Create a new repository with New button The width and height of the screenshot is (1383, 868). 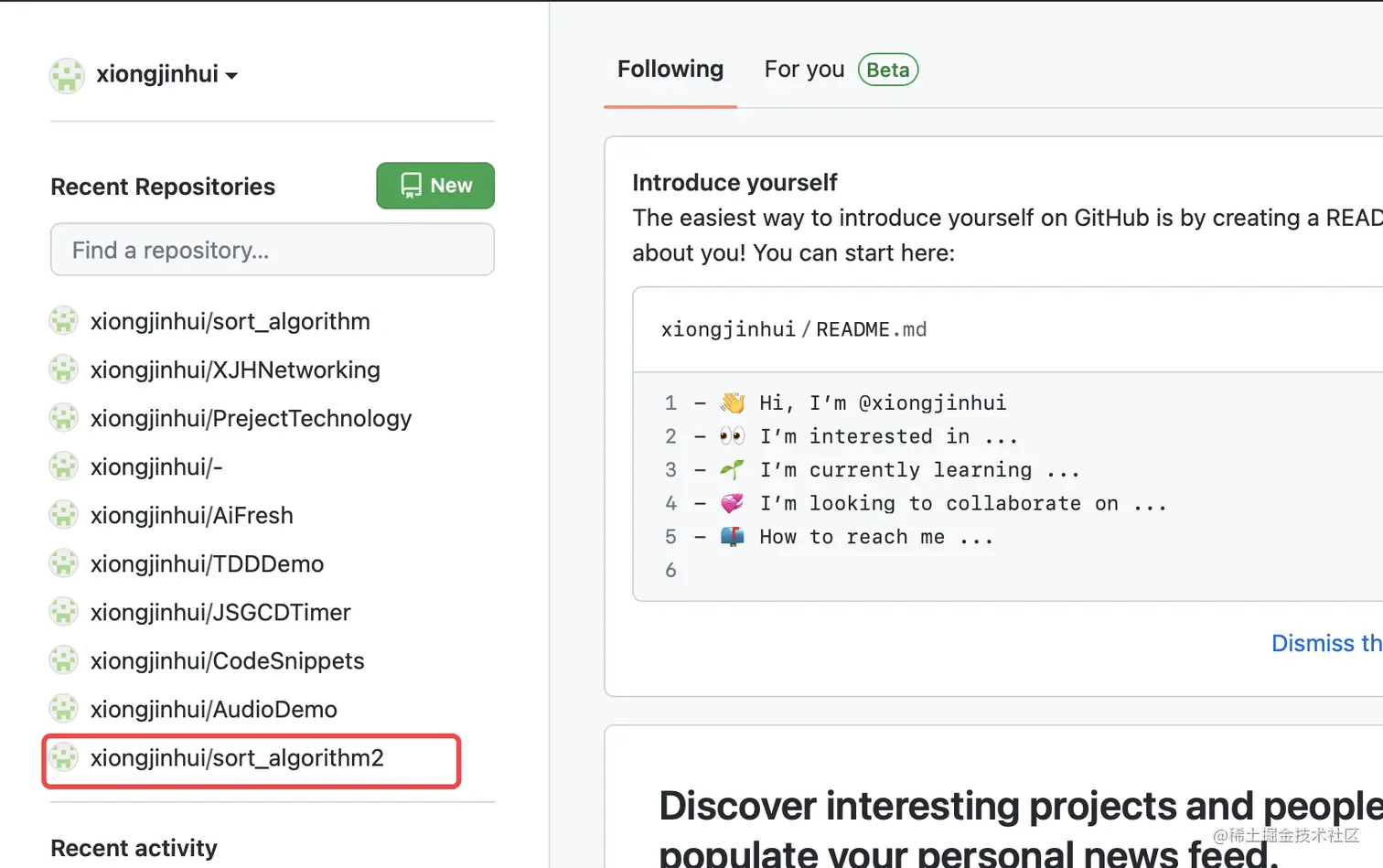(435, 186)
